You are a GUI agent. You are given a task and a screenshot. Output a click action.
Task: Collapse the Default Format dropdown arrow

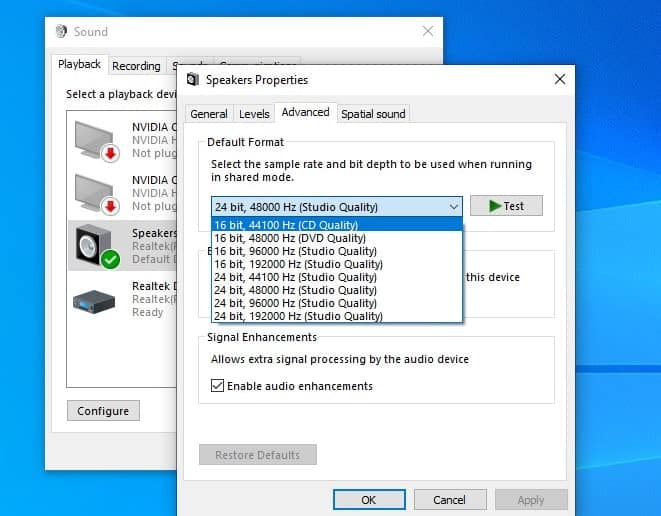(x=453, y=207)
